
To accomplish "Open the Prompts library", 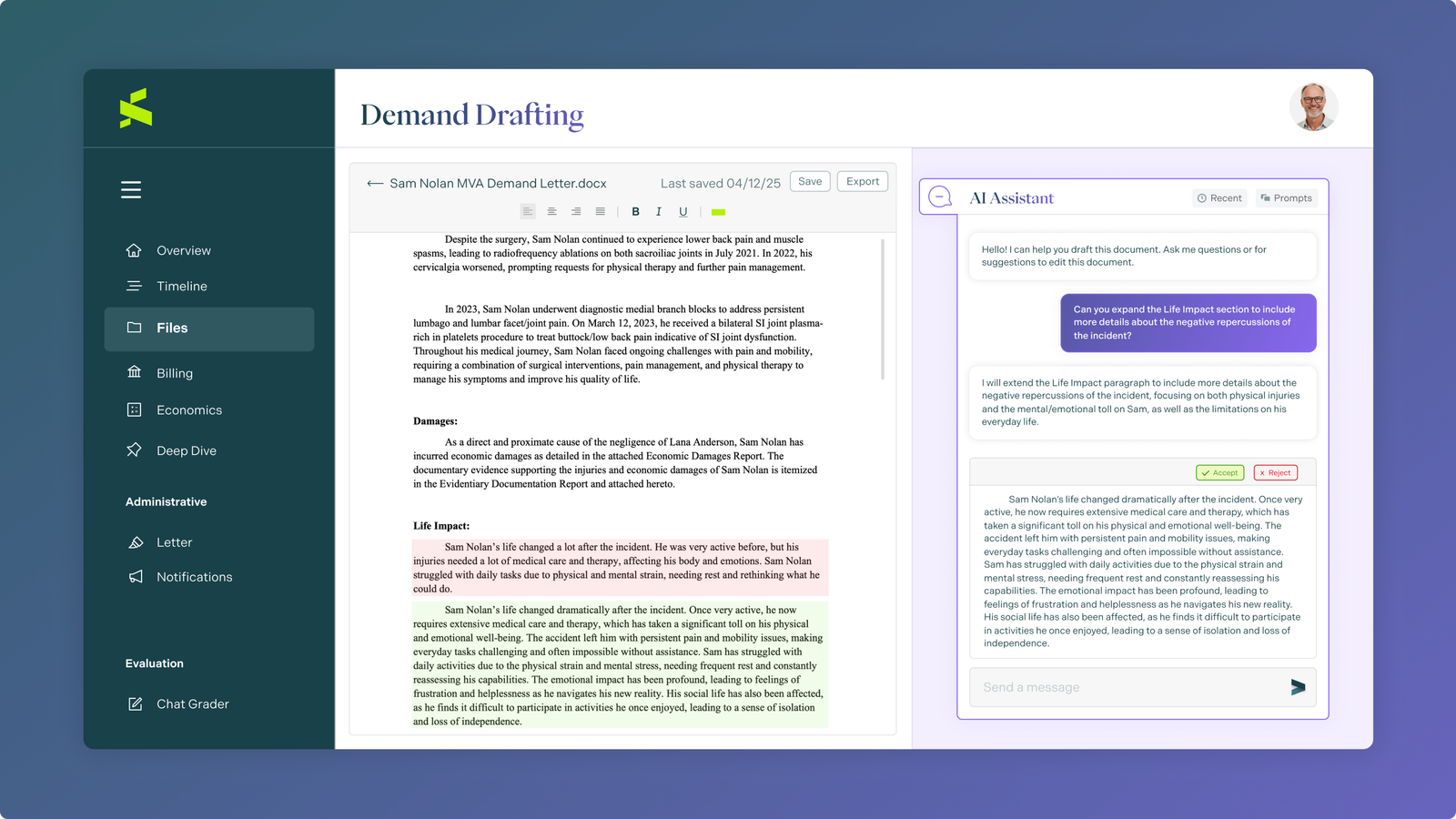I will (1286, 197).
